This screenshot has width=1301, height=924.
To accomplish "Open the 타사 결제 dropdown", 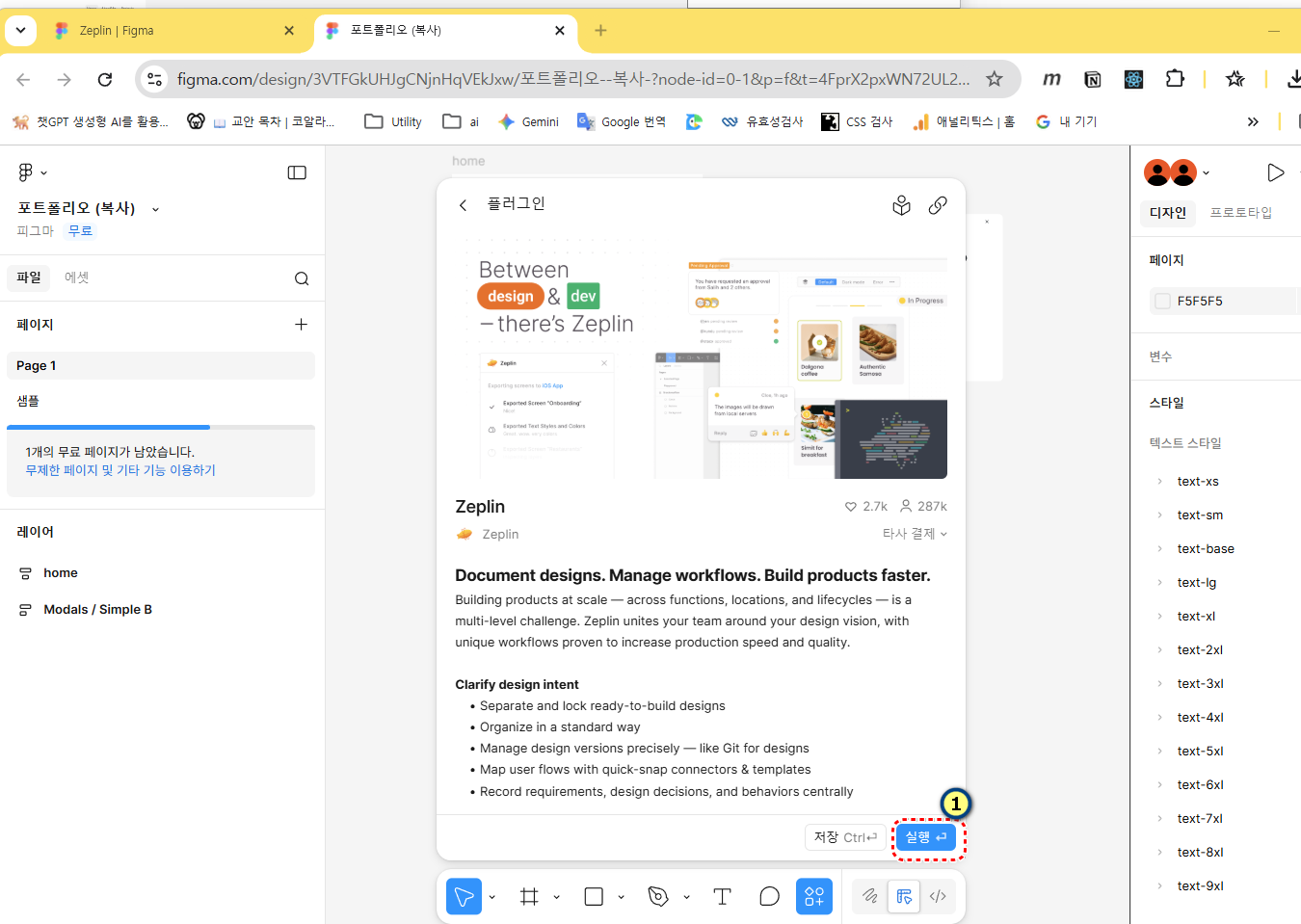I will point(915,534).
